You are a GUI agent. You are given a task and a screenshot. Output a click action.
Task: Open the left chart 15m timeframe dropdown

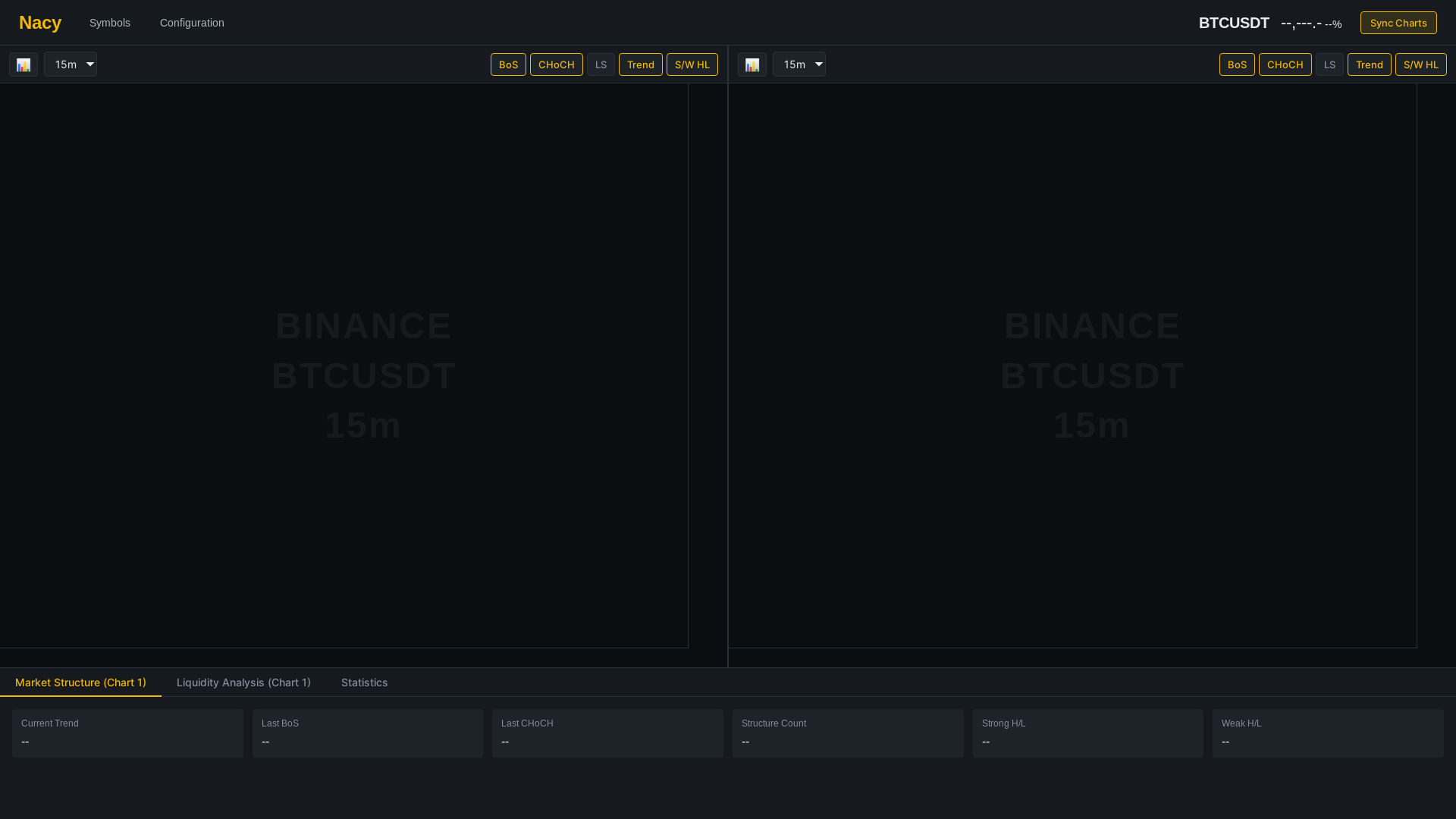pyautogui.click(x=71, y=64)
